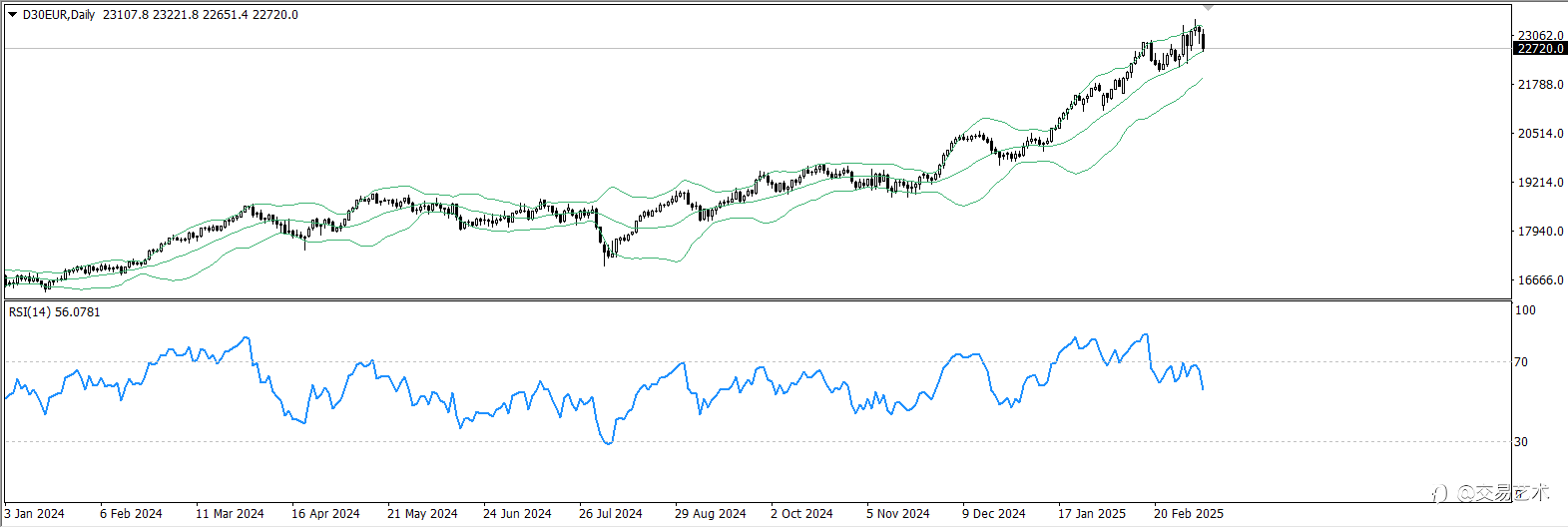
Task: Click the 20 Feb 2025 date label
Action: pyautogui.click(x=1189, y=514)
